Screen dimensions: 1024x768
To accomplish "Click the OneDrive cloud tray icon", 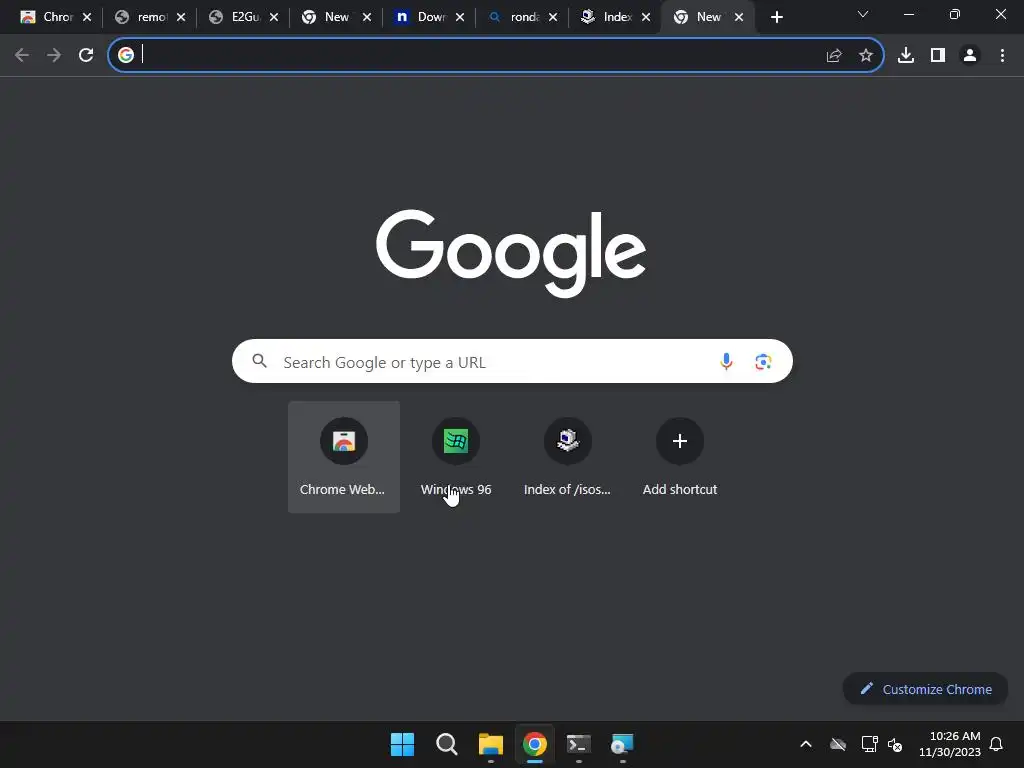I will click(838, 744).
